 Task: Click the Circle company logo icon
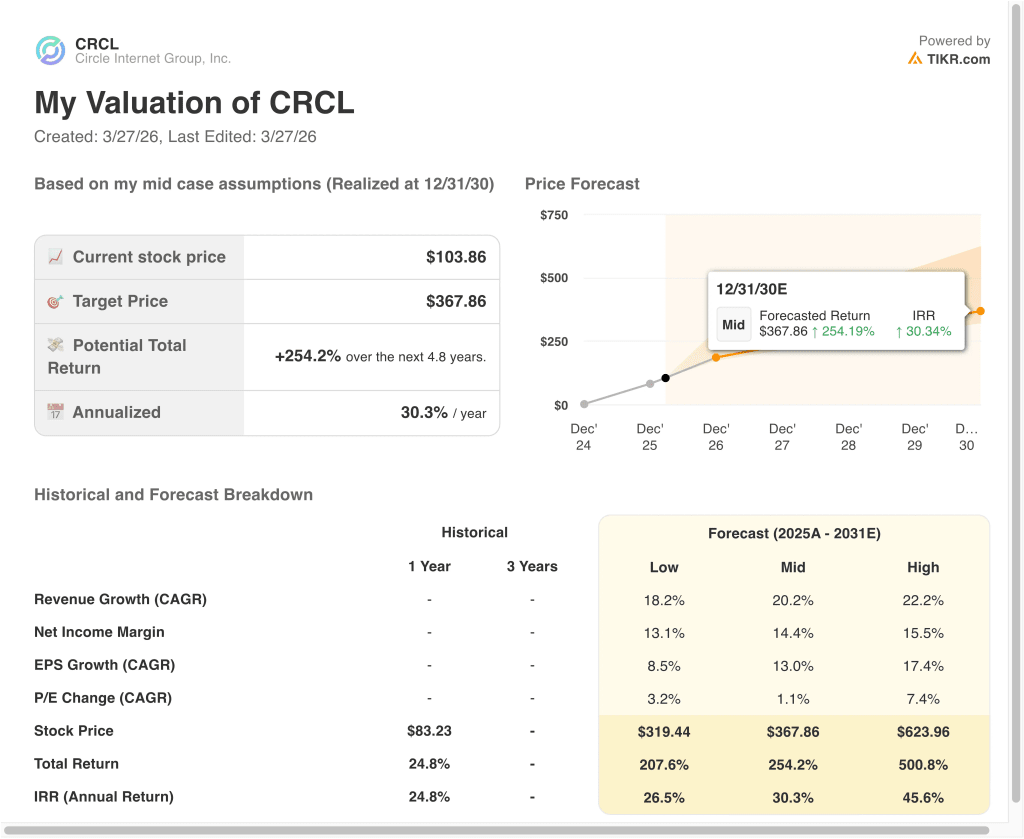point(50,51)
